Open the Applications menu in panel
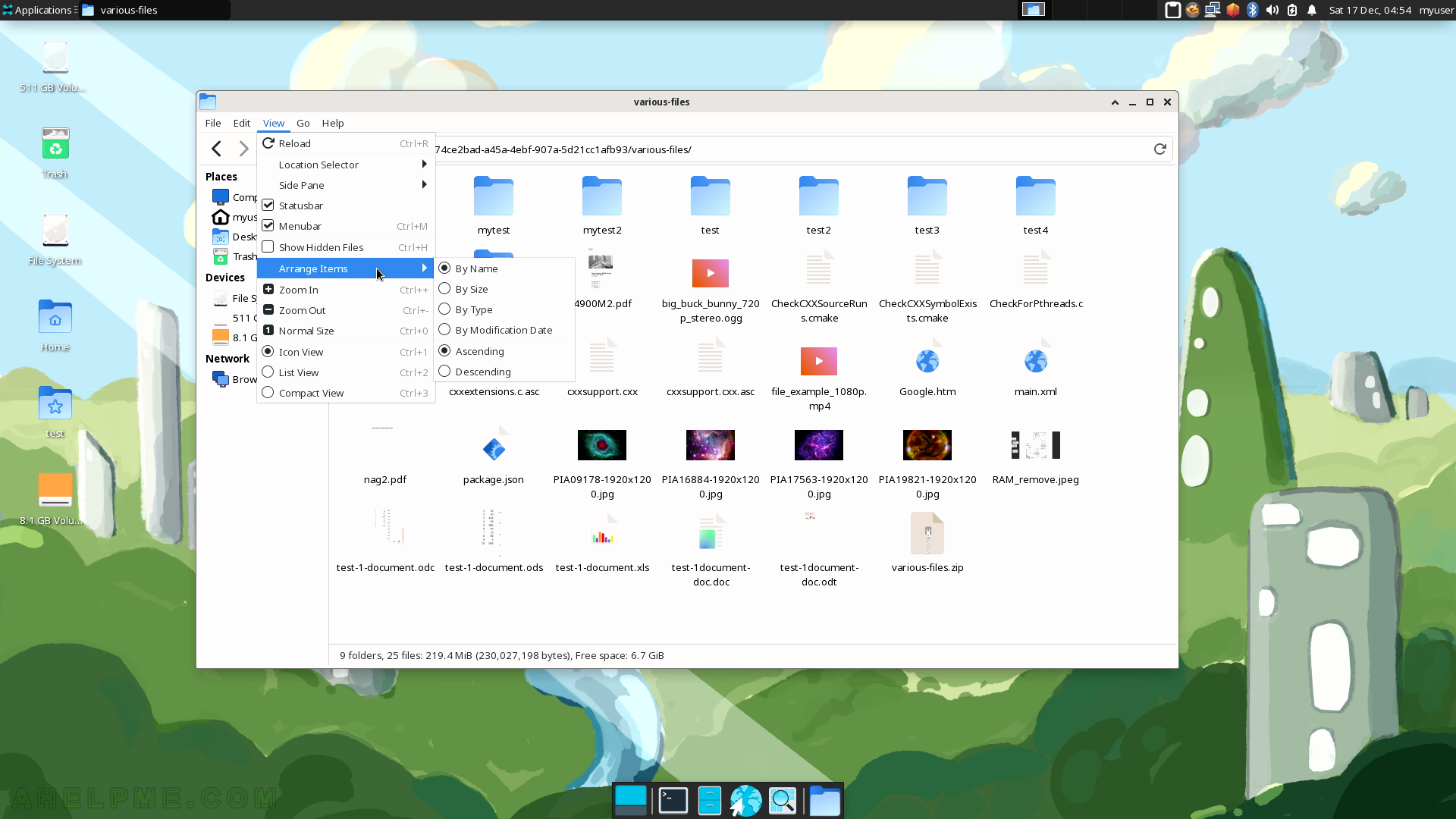1456x819 pixels. pos(37,10)
